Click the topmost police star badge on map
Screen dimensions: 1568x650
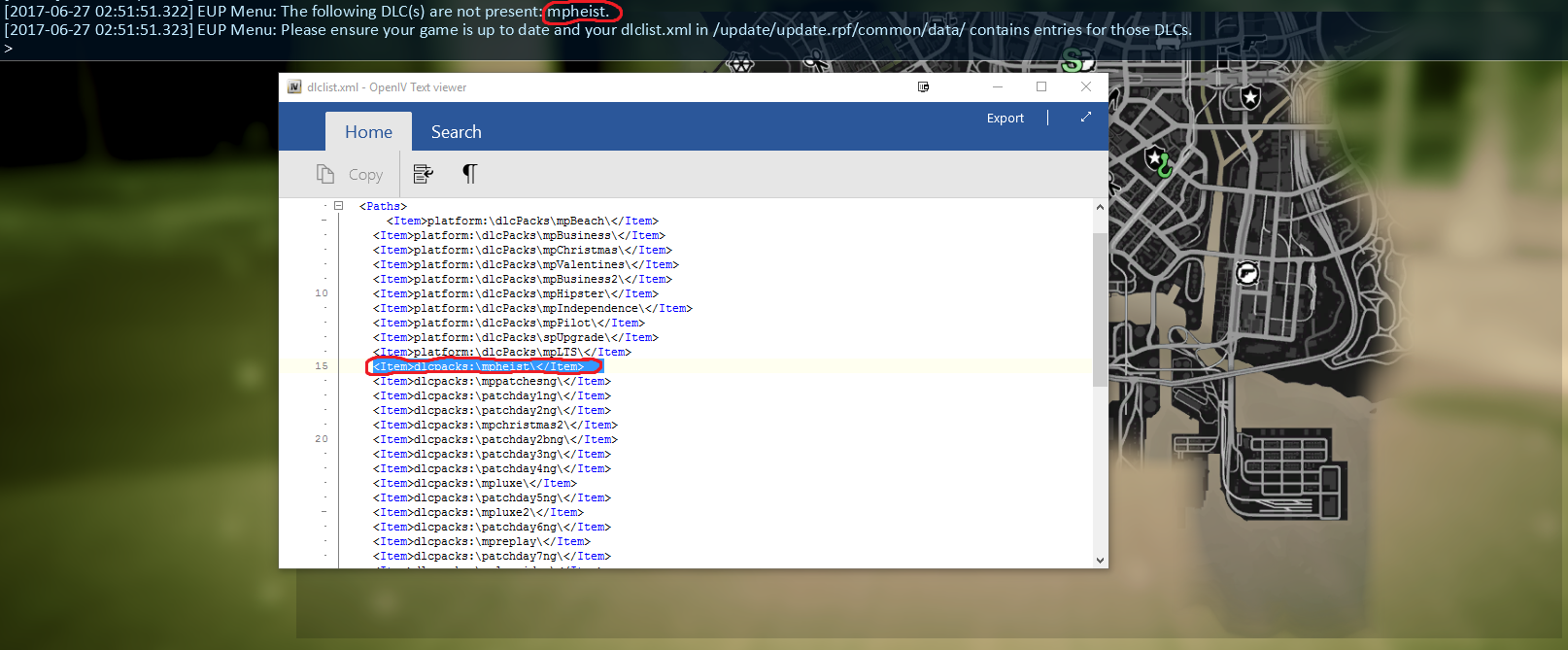tap(1250, 96)
